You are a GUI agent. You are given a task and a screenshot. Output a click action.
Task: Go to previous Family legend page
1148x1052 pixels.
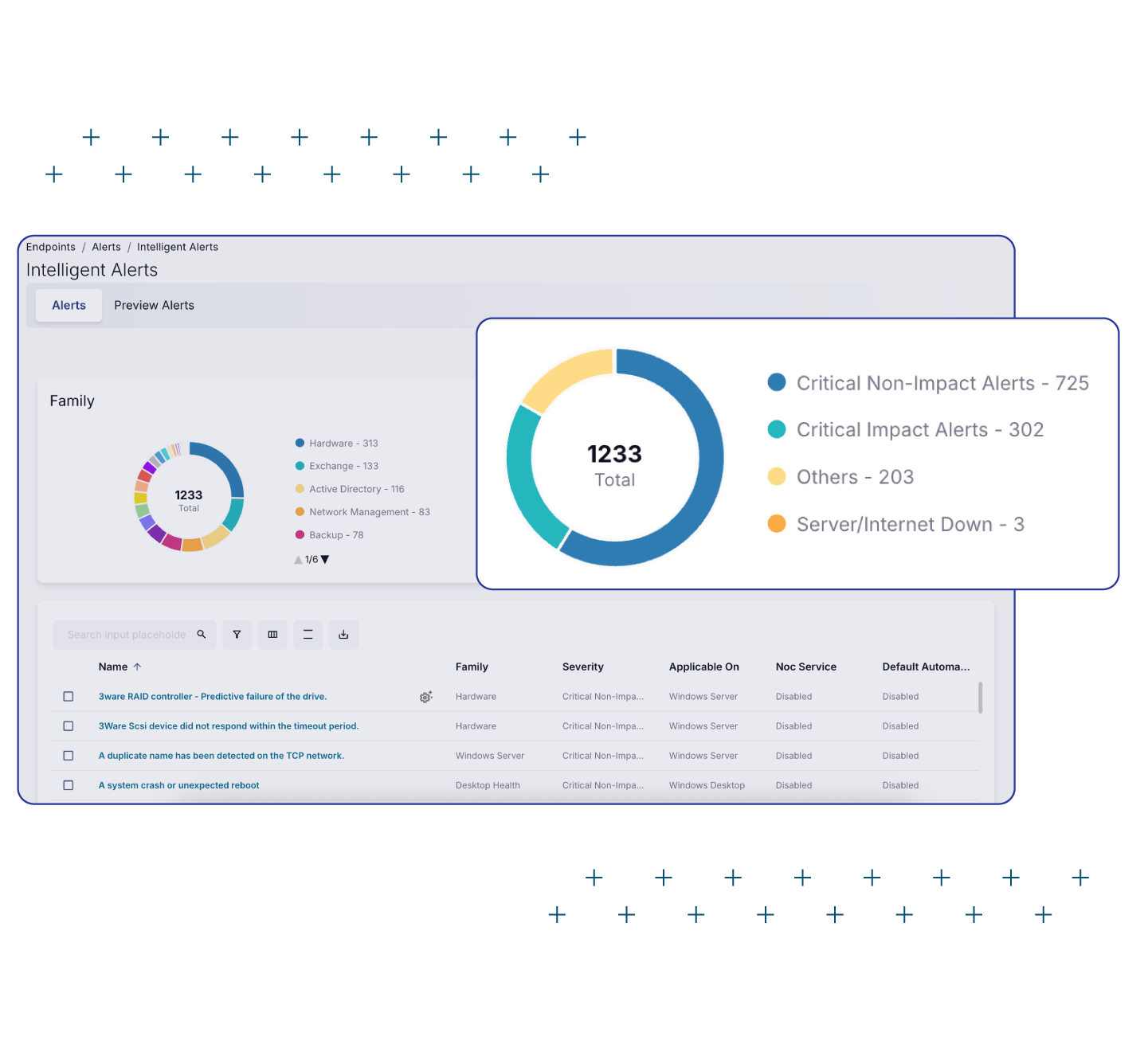298,560
